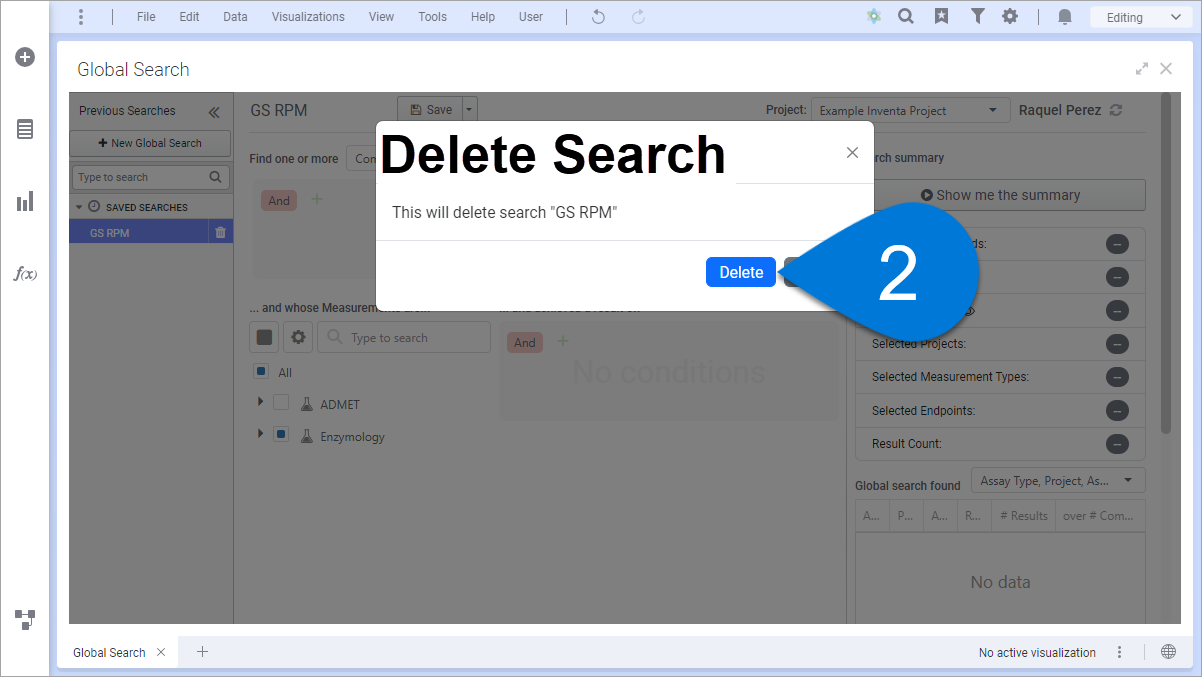
Task: Open the Visualizations menu
Action: pos(308,17)
